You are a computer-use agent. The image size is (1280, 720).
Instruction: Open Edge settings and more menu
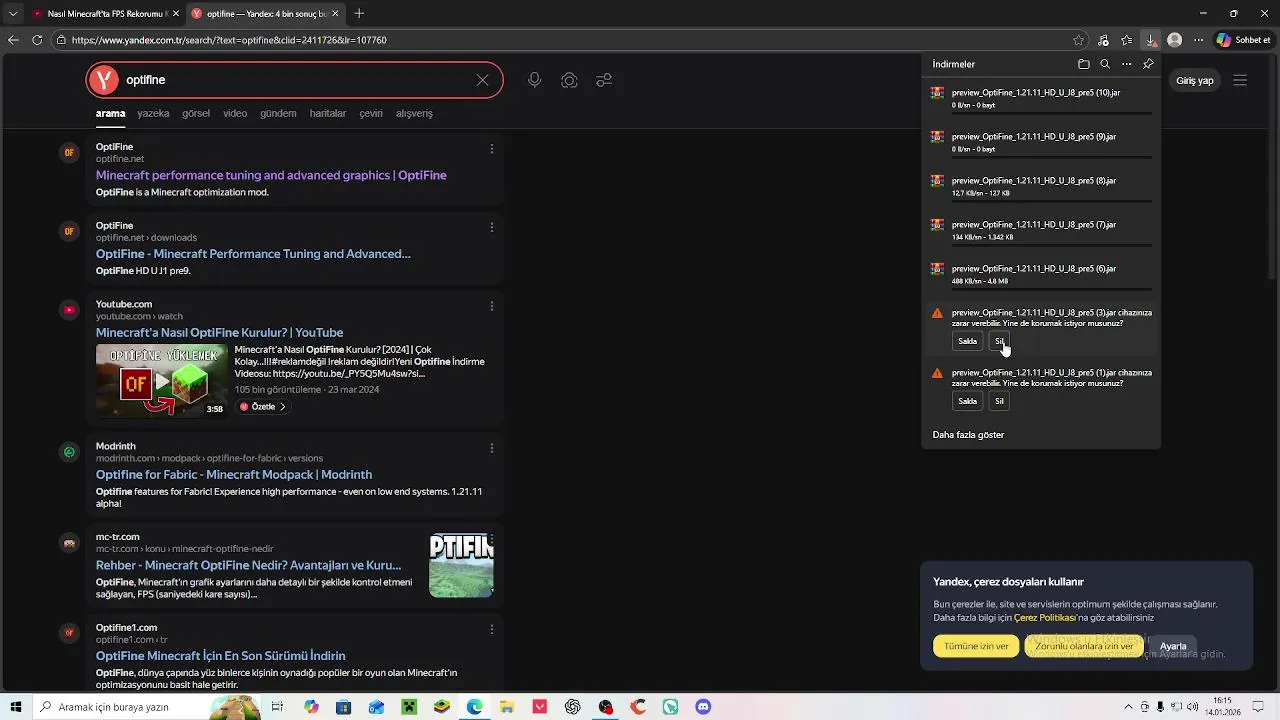tap(1198, 40)
